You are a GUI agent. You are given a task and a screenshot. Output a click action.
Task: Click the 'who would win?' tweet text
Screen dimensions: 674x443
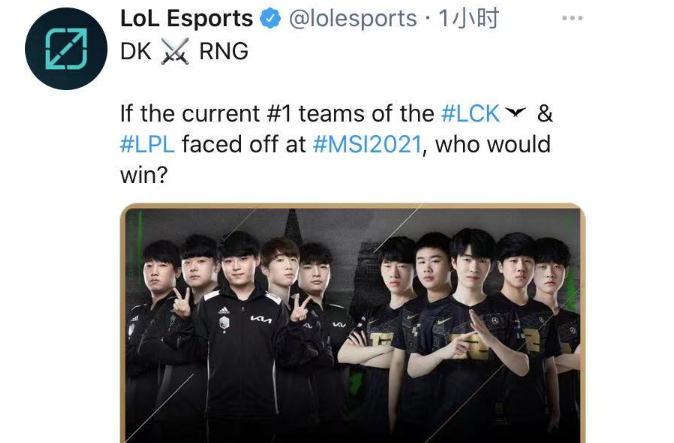coord(335,159)
